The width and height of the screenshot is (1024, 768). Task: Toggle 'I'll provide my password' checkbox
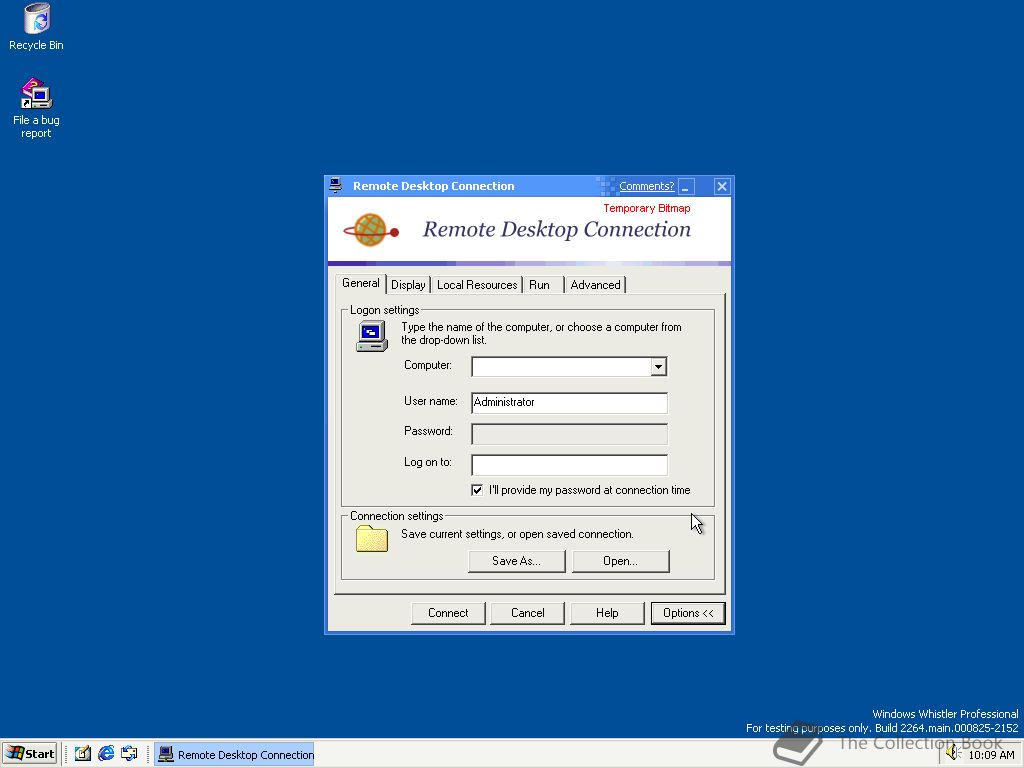coord(477,490)
